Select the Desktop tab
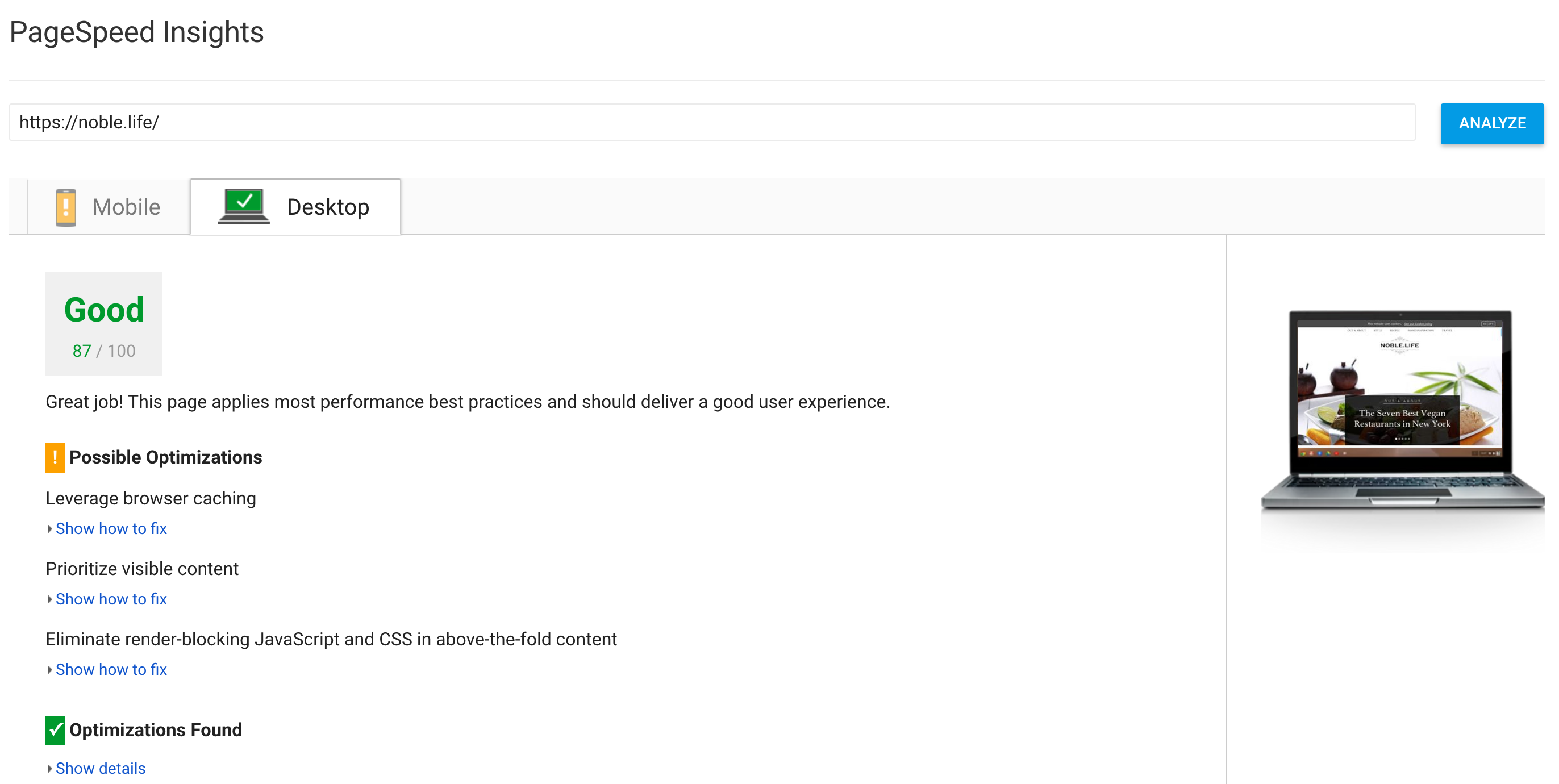Screen dimensions: 1559x784 [295, 207]
